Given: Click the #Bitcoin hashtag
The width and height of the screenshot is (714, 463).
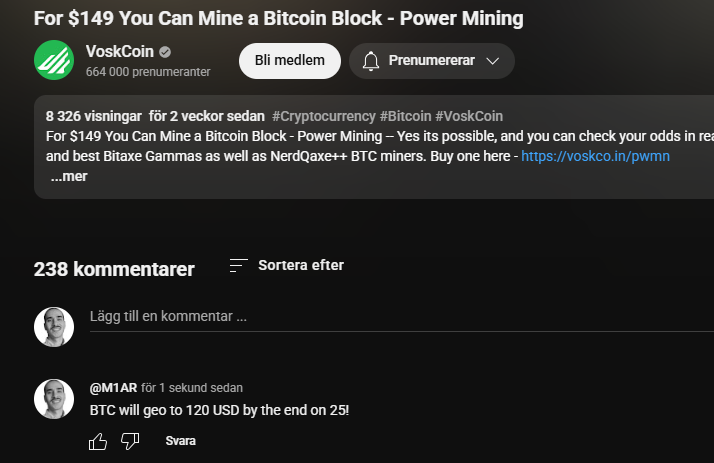Looking at the screenshot, I should [405, 116].
